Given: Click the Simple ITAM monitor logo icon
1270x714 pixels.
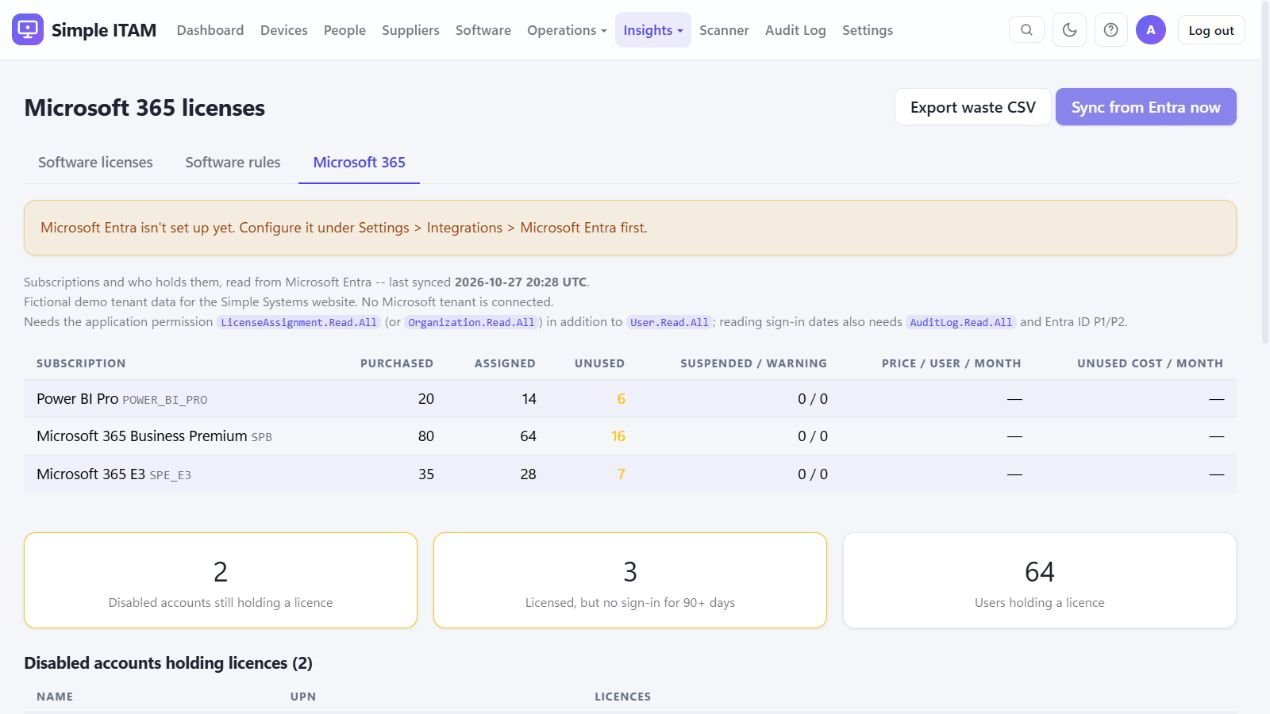Looking at the screenshot, I should point(28,30).
